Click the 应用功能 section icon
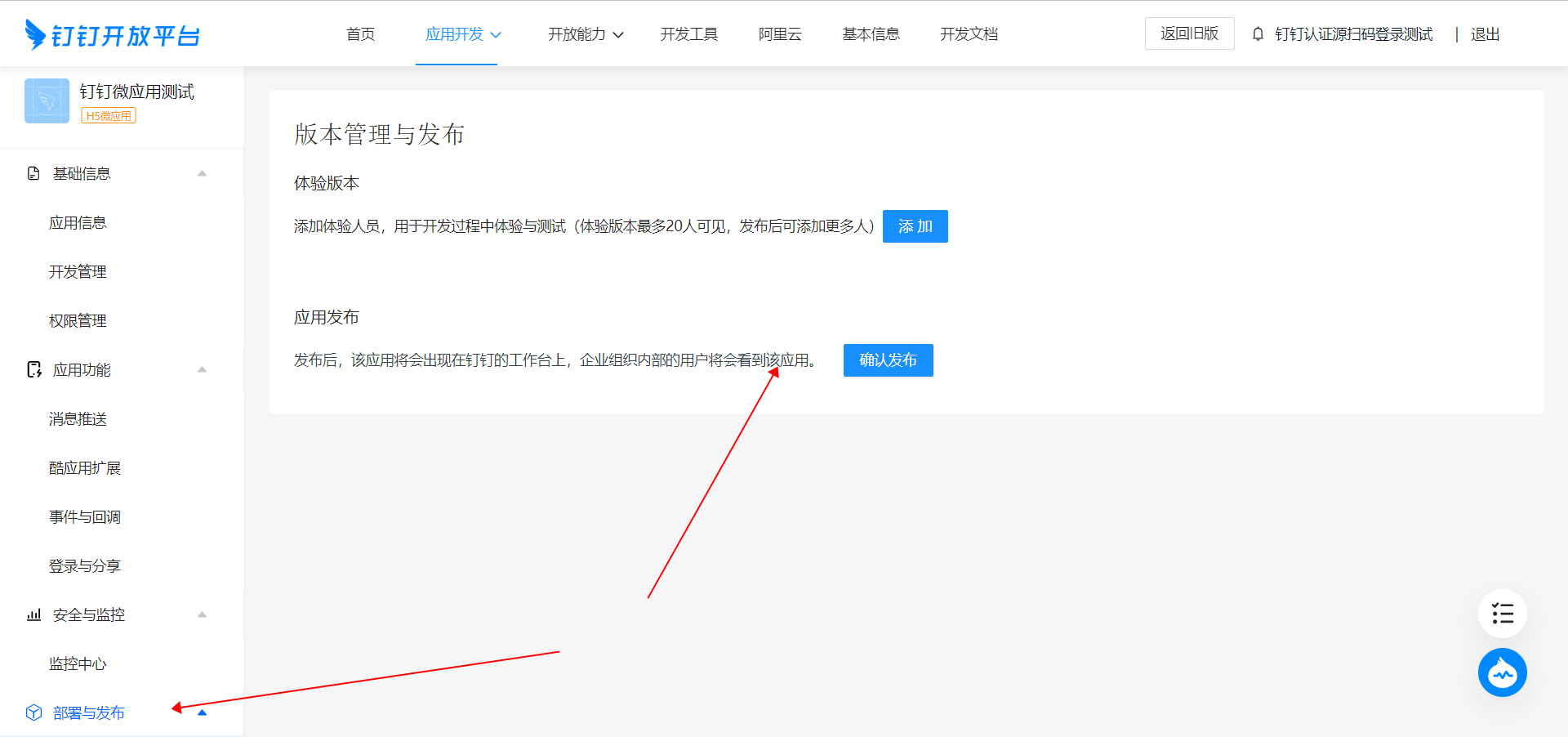1568x737 pixels. (x=34, y=369)
